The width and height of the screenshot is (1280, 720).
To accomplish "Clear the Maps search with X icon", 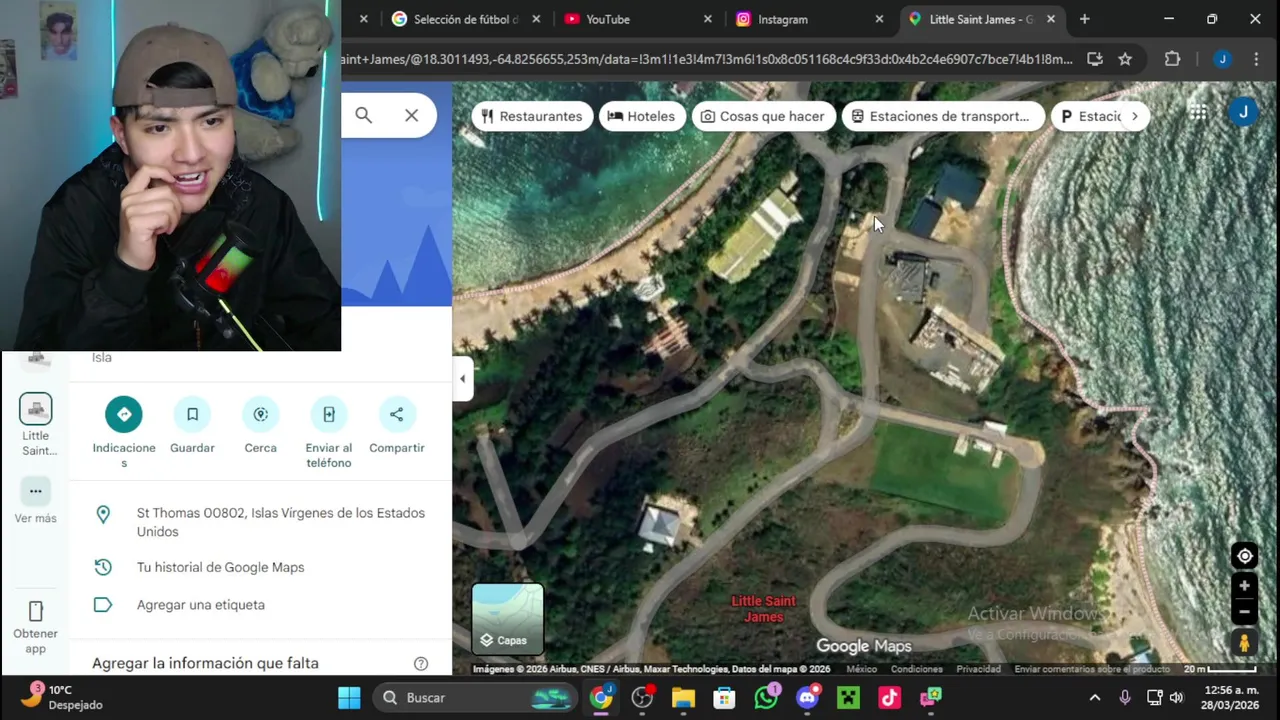I will pos(411,116).
